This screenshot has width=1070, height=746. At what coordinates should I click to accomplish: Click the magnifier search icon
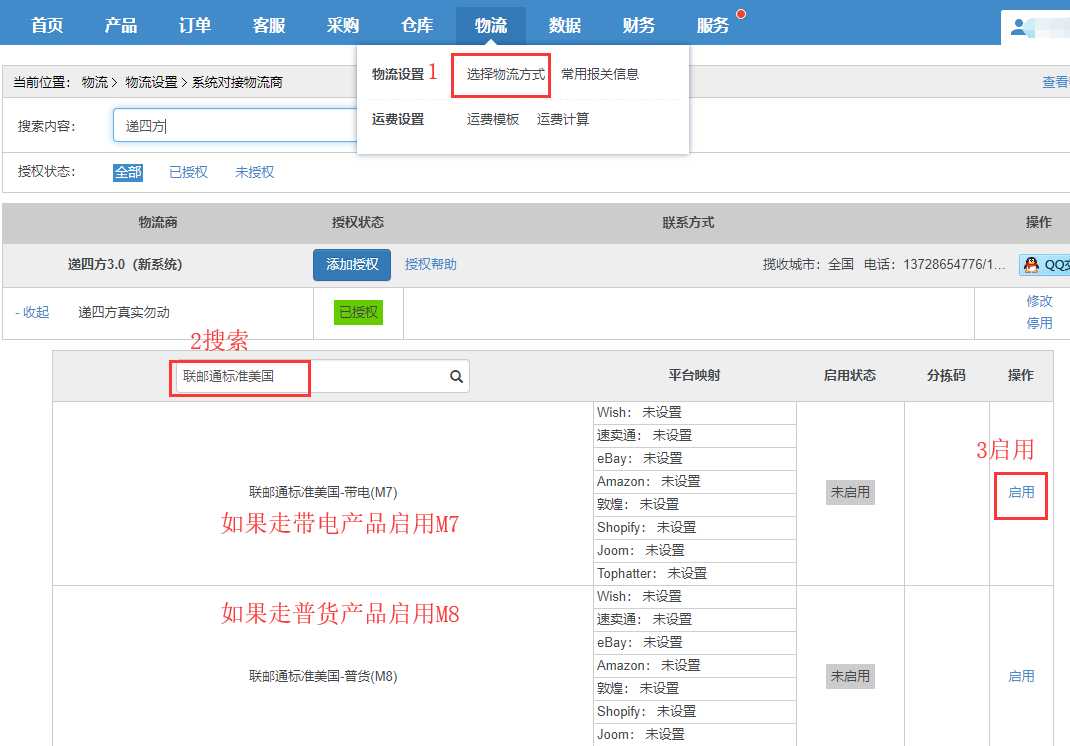pos(456,376)
